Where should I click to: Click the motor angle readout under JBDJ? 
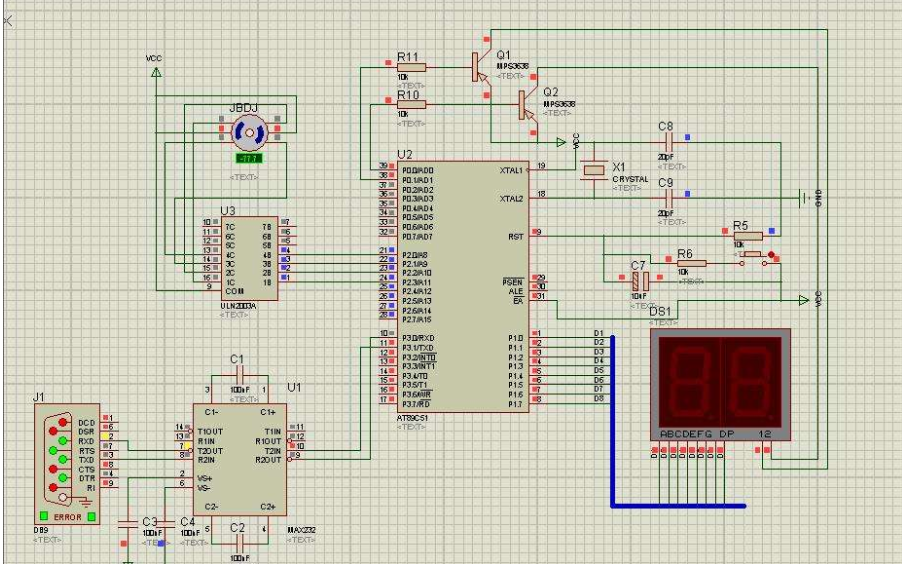tap(247, 159)
